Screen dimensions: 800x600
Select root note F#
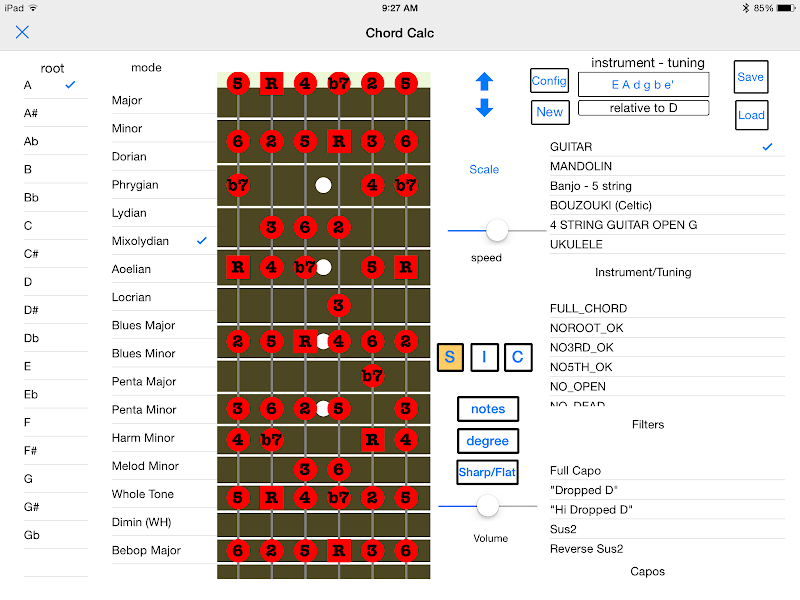(56, 451)
